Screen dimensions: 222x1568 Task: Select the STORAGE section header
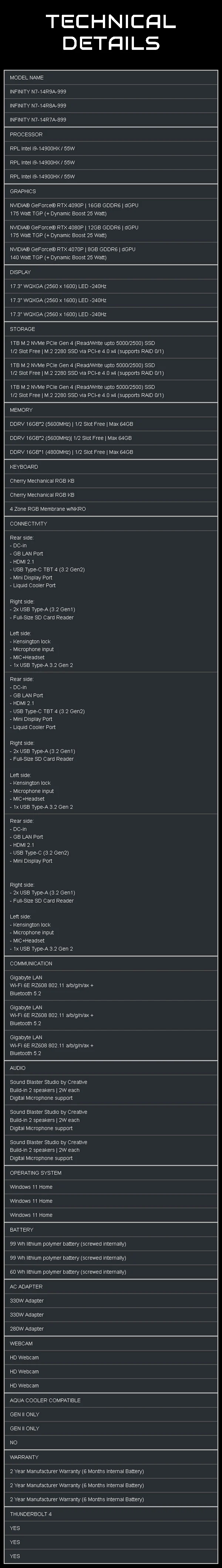click(23, 329)
